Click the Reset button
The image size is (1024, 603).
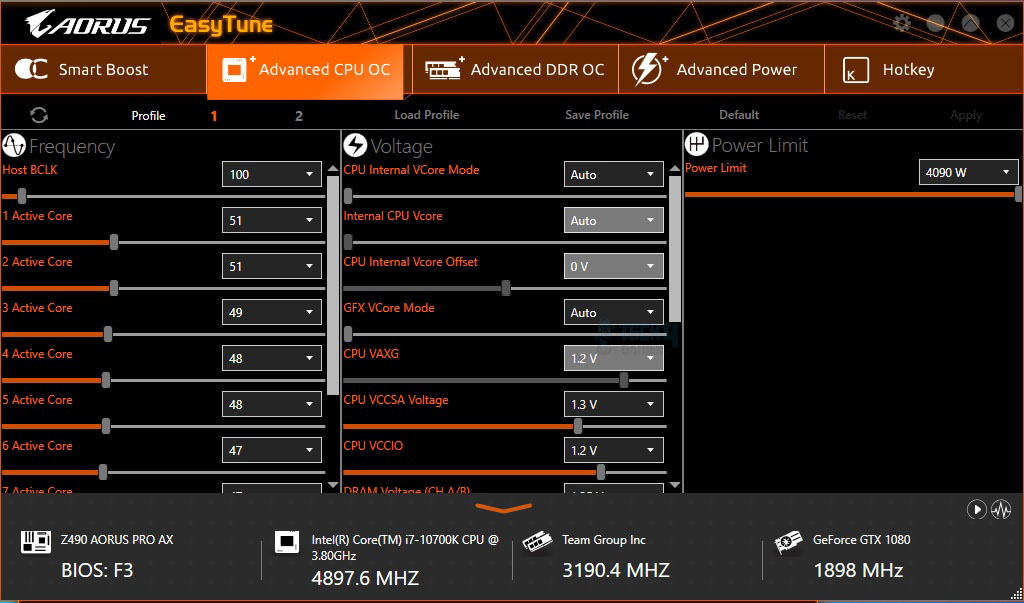(x=852, y=115)
